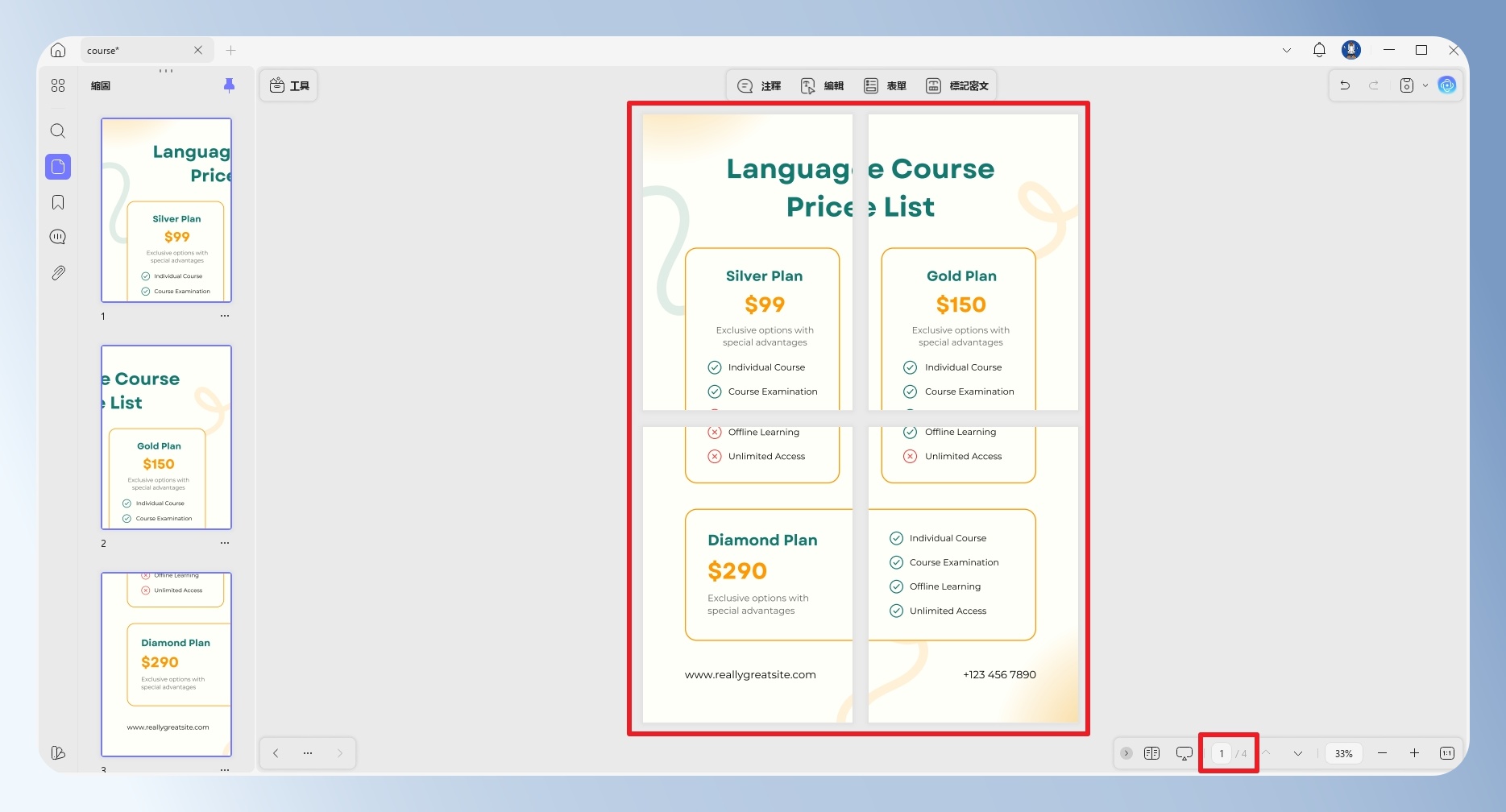Undo the last action
Viewport: 1506px width, 812px height.
(1345, 85)
